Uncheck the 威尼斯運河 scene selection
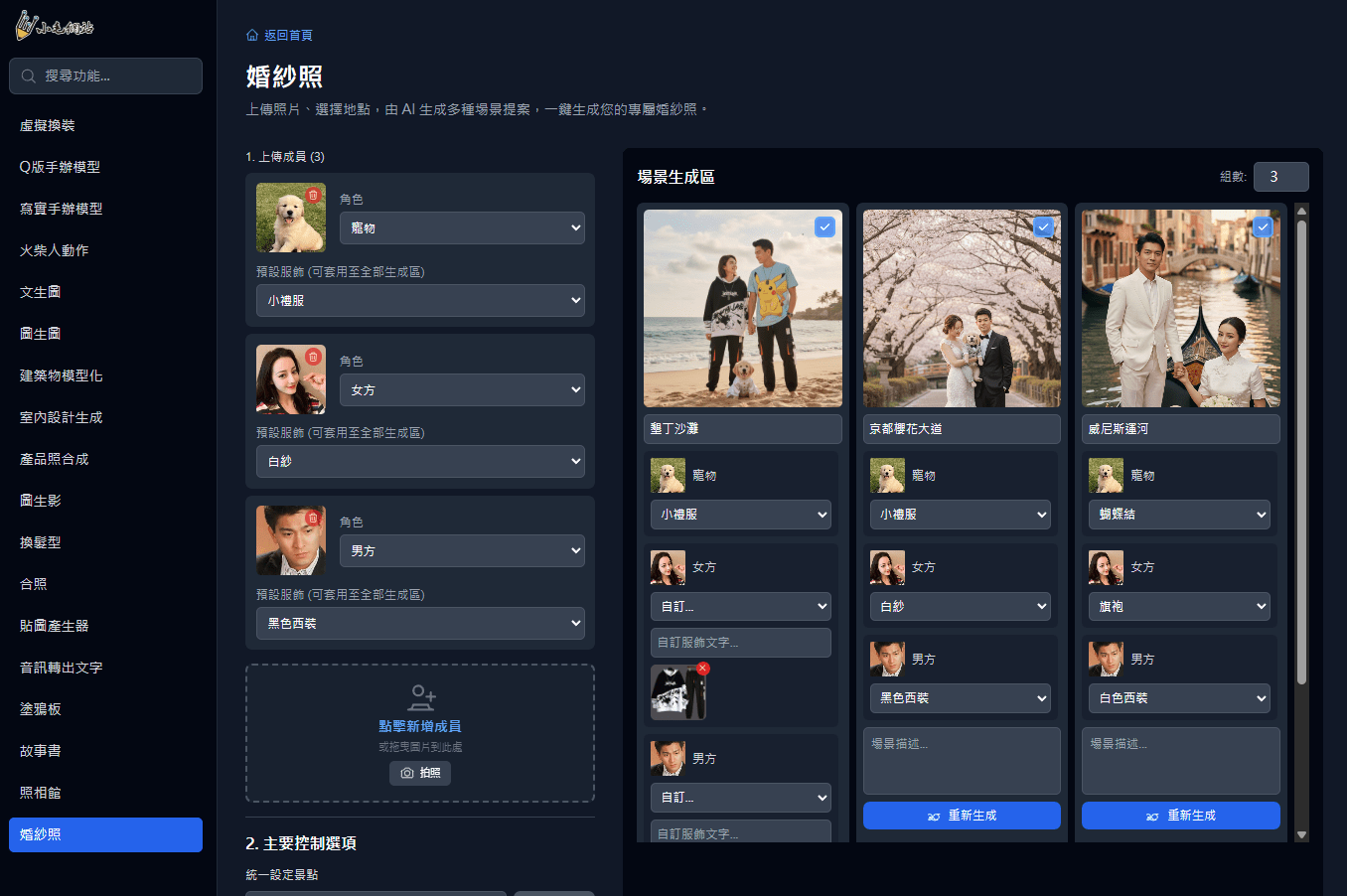Image resolution: width=1347 pixels, height=896 pixels. point(1263,226)
